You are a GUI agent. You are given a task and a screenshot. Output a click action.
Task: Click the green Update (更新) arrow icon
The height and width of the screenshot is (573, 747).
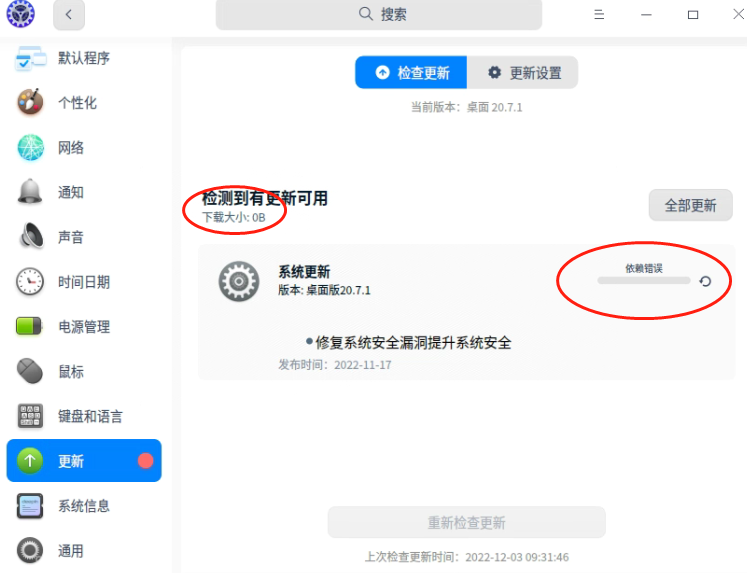(x=30, y=461)
